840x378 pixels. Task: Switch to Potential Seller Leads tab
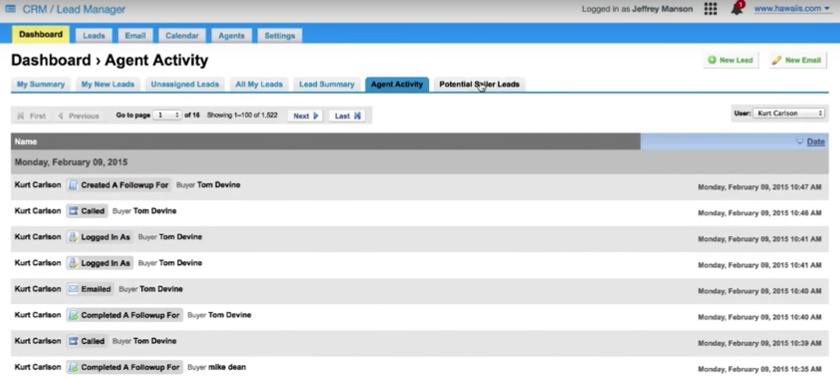pos(479,85)
